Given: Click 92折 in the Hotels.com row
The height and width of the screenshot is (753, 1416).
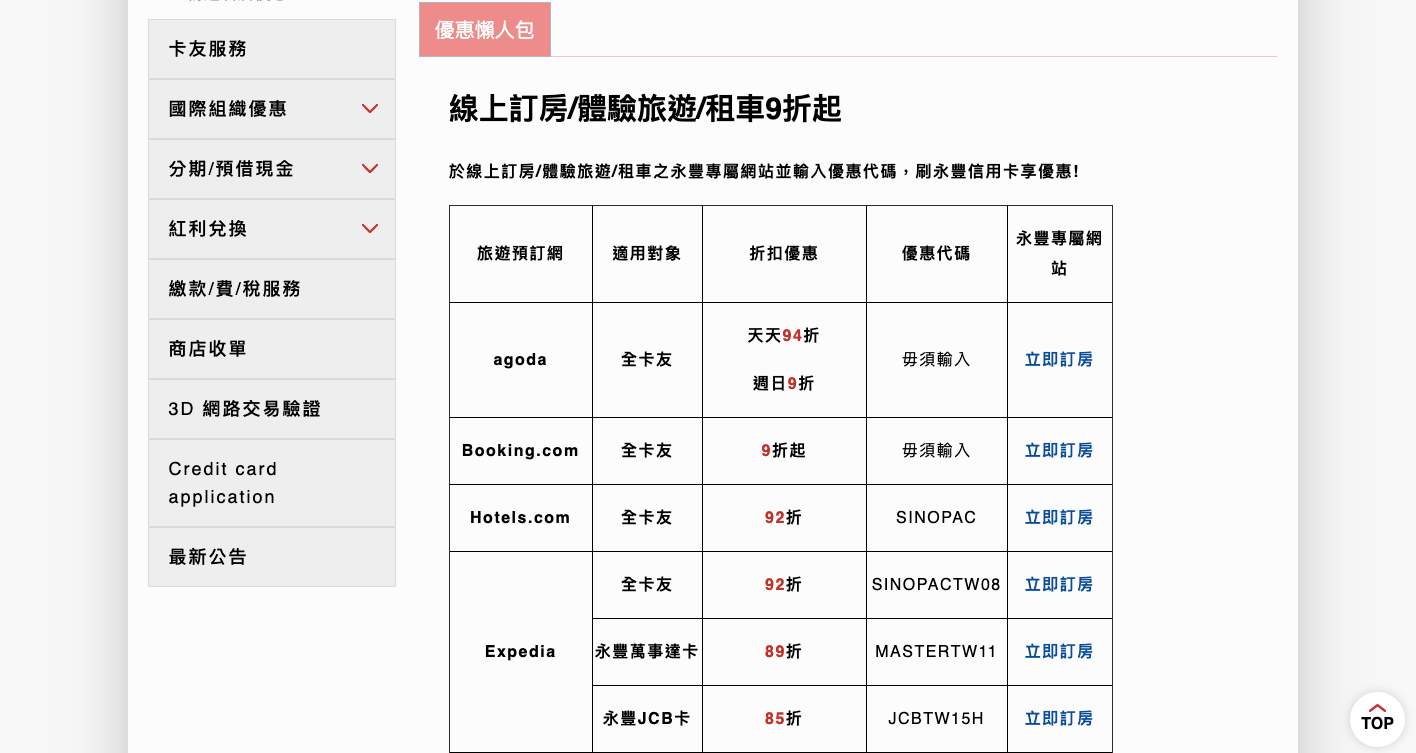Looking at the screenshot, I should click(x=784, y=517).
